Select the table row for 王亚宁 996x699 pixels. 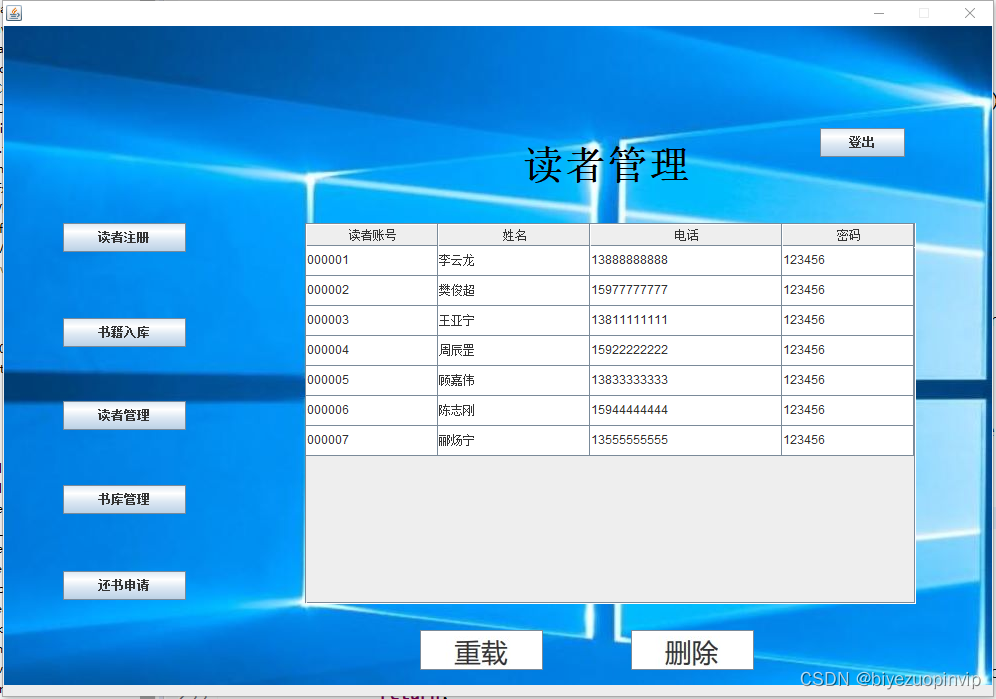(x=512, y=320)
